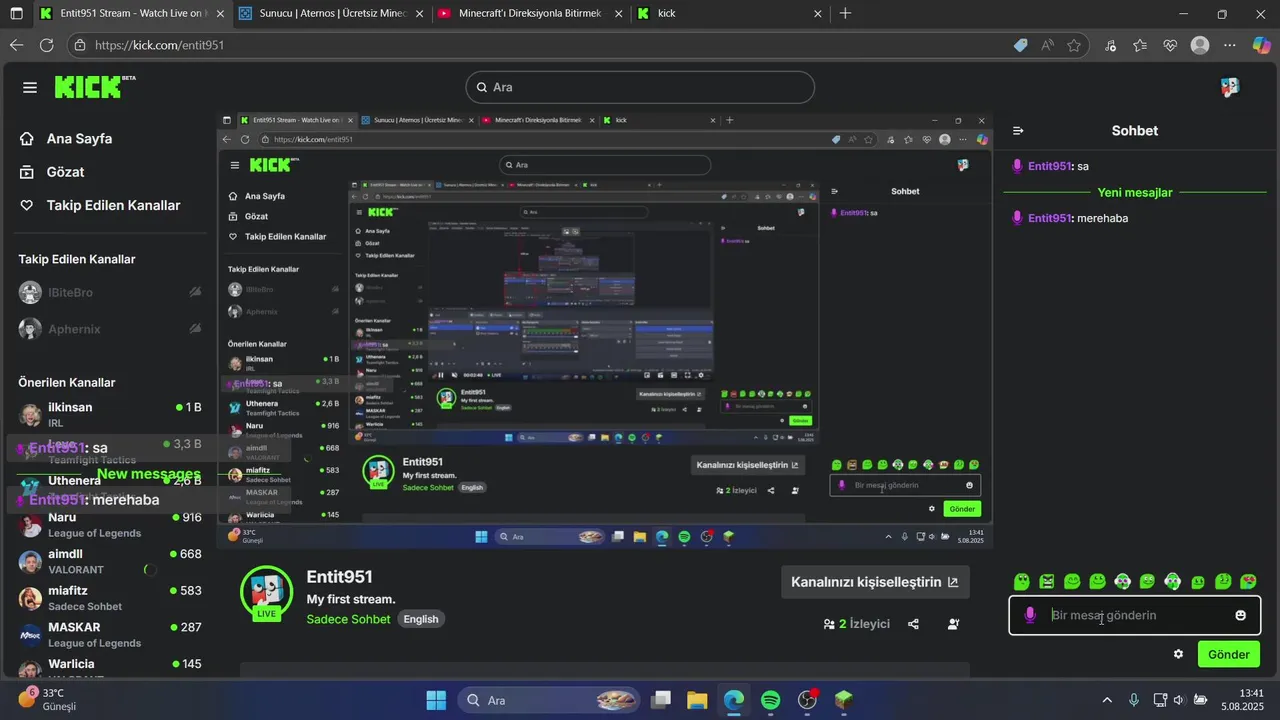Open tab actions menu at window top-left
Image resolution: width=1280 pixels, height=720 pixels.
point(14,14)
